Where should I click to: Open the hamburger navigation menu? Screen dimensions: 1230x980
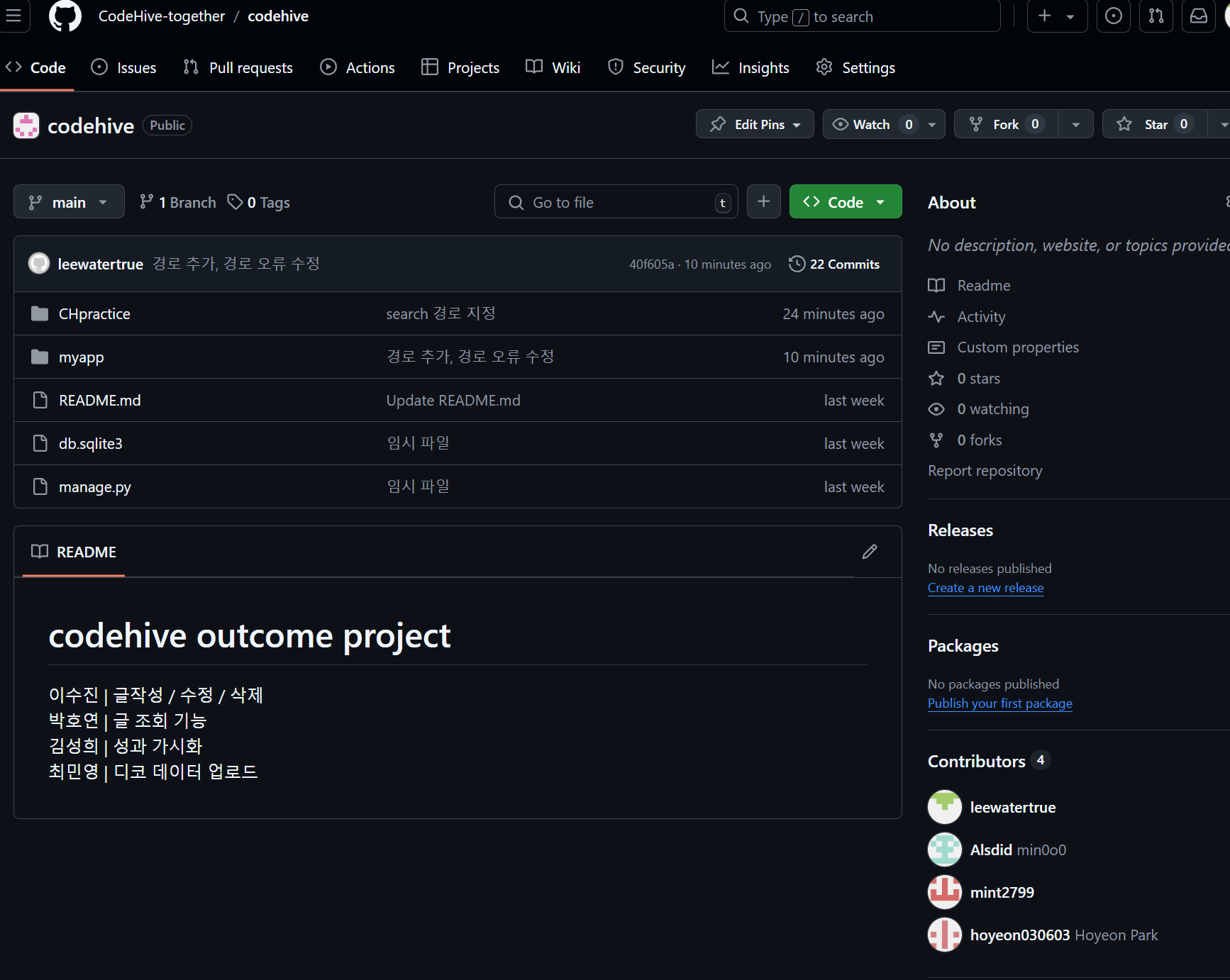click(x=13, y=16)
